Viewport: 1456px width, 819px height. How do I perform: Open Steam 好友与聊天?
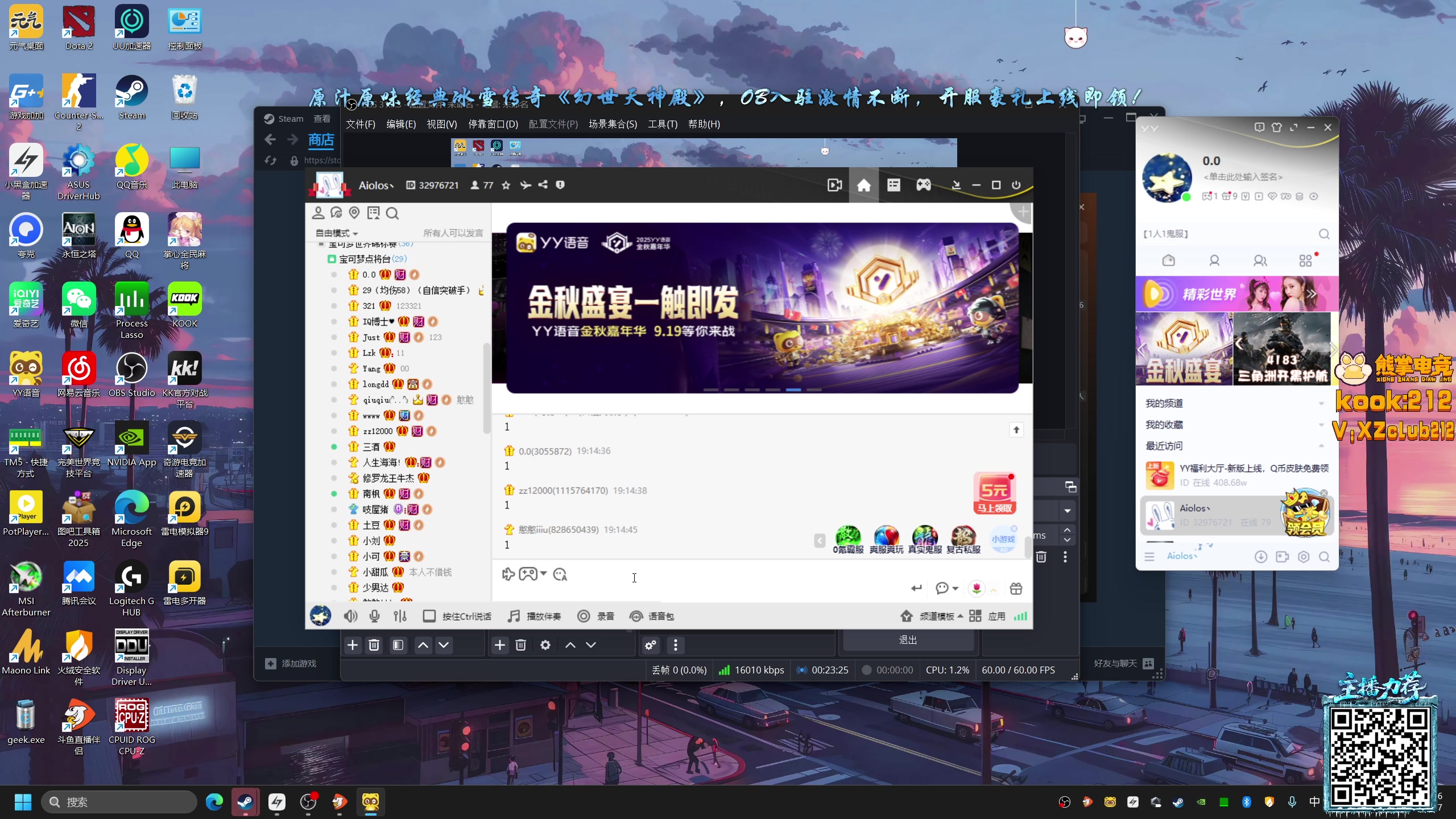coord(1123,664)
